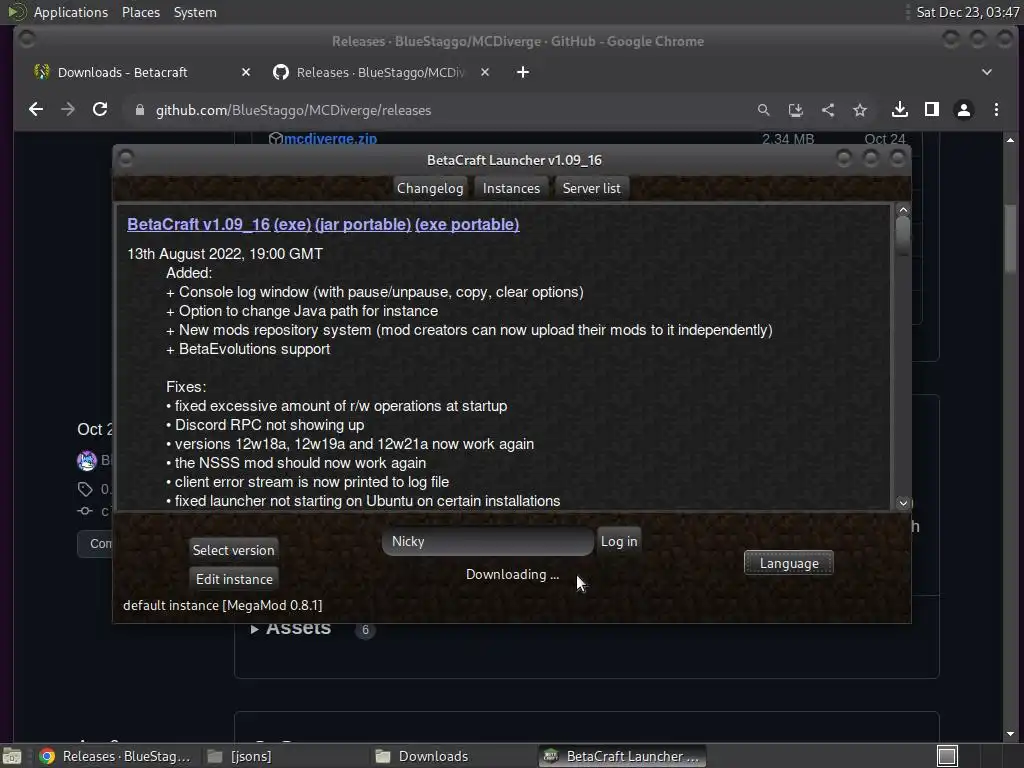Viewport: 1024px width, 768px height.
Task: Click Chrome forward arrow
Action: 68,110
